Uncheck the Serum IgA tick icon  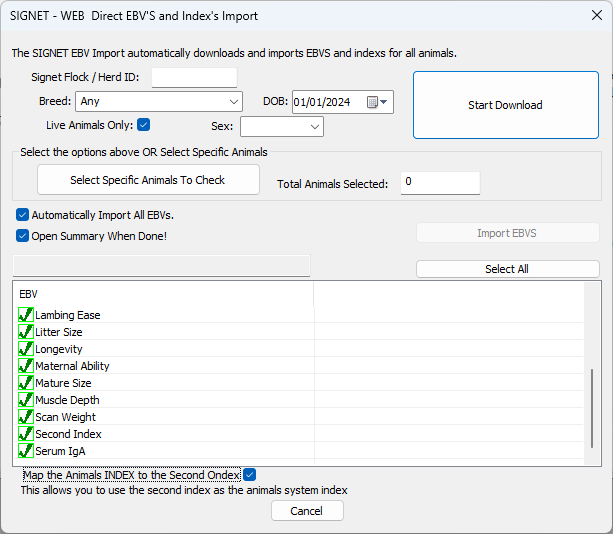coord(26,451)
